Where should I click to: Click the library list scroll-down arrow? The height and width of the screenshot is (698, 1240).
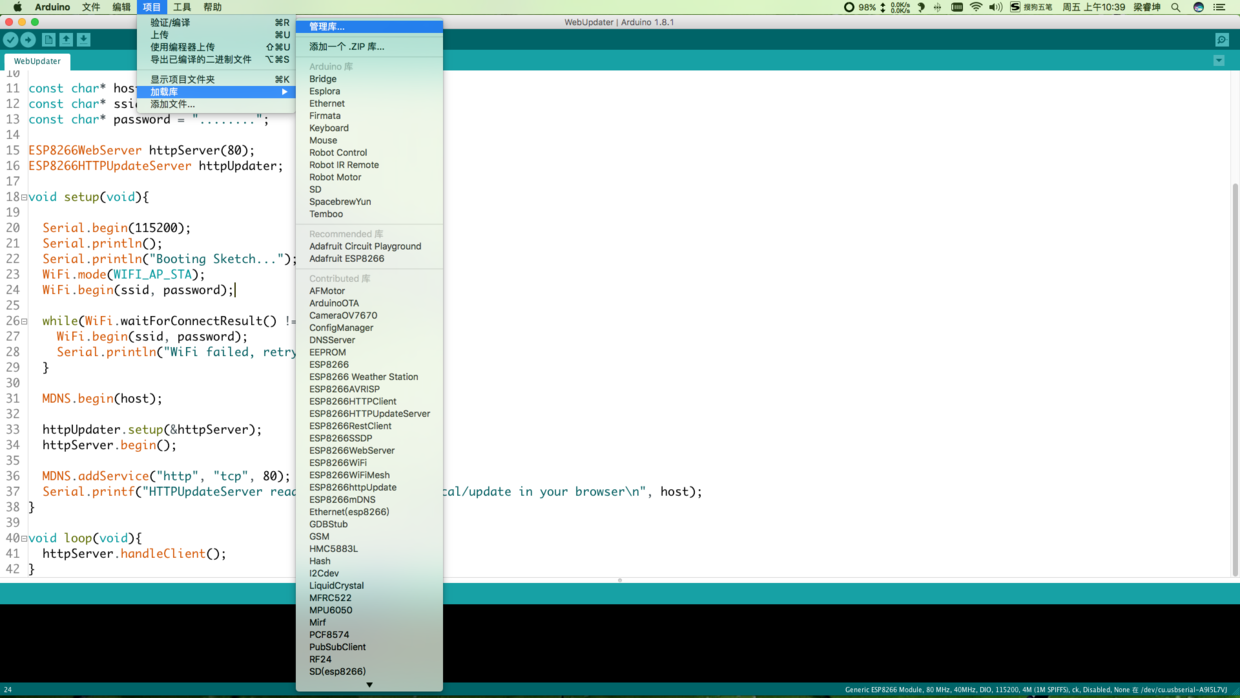click(369, 685)
